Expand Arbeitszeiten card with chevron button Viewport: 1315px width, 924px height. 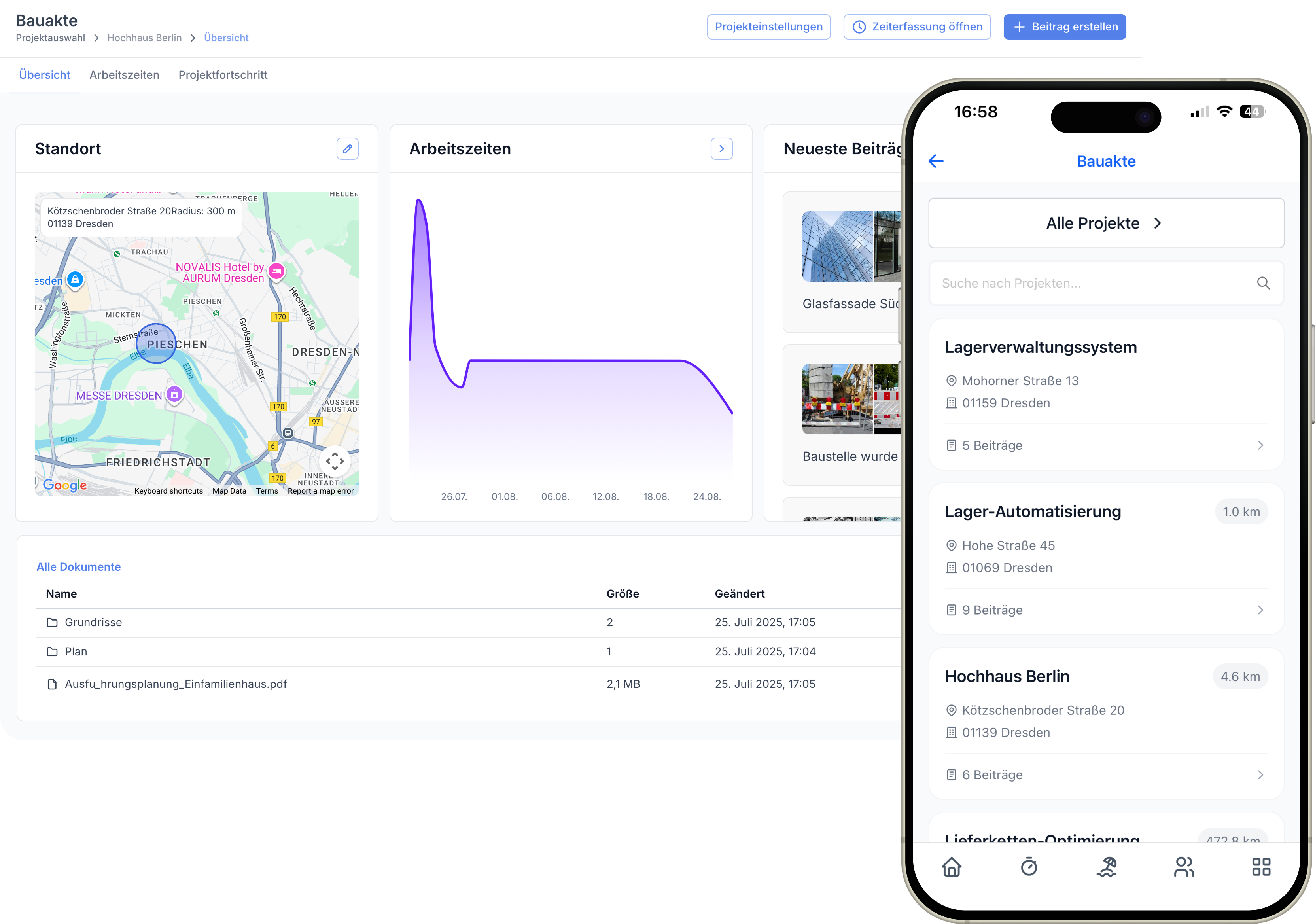coord(721,149)
